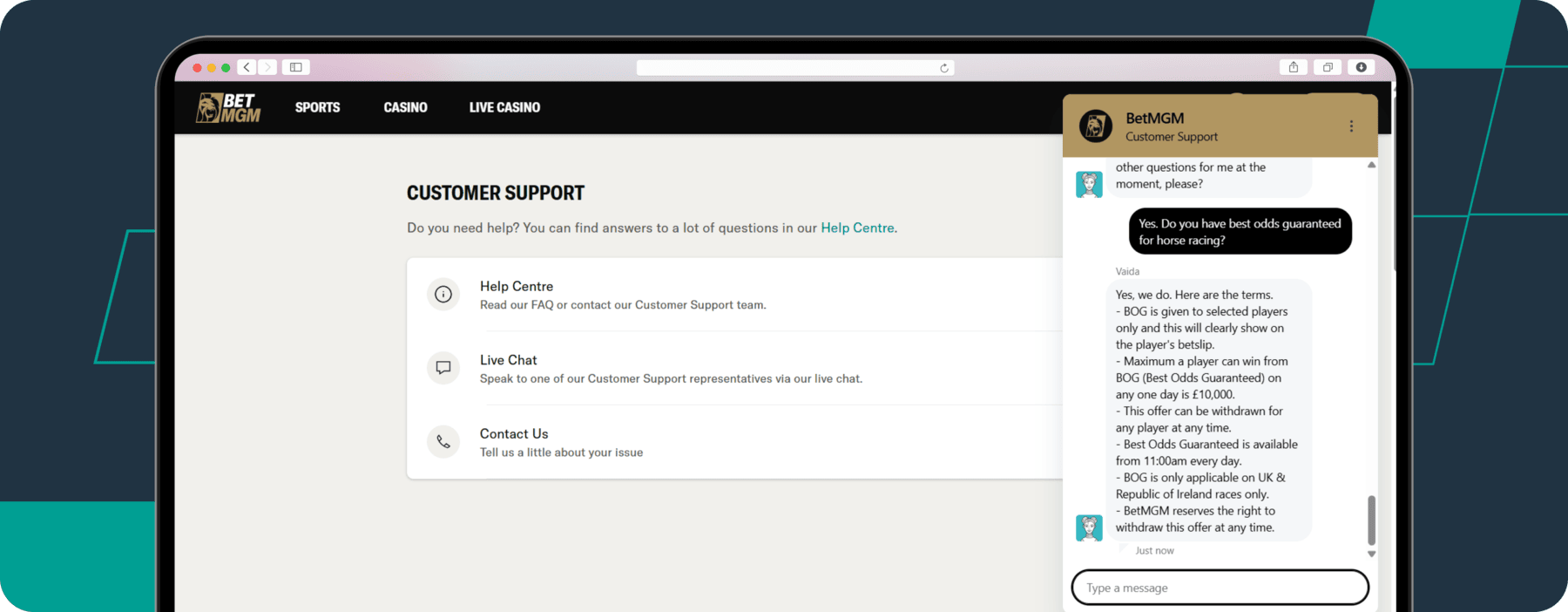Click 'Tell us a little about your issue'
This screenshot has width=1568, height=612.
tap(561, 452)
